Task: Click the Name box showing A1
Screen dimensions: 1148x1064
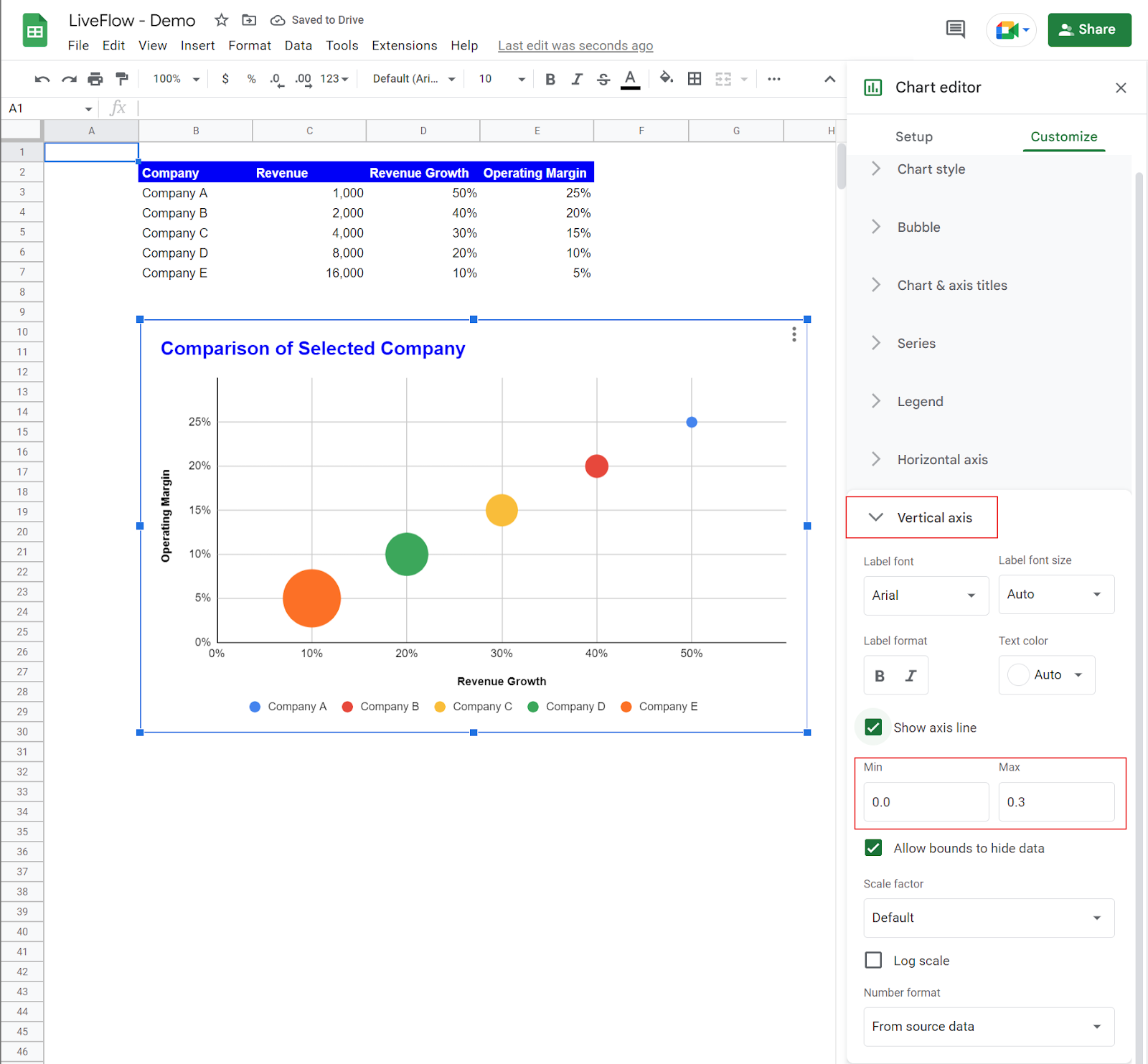Action: tap(50, 108)
